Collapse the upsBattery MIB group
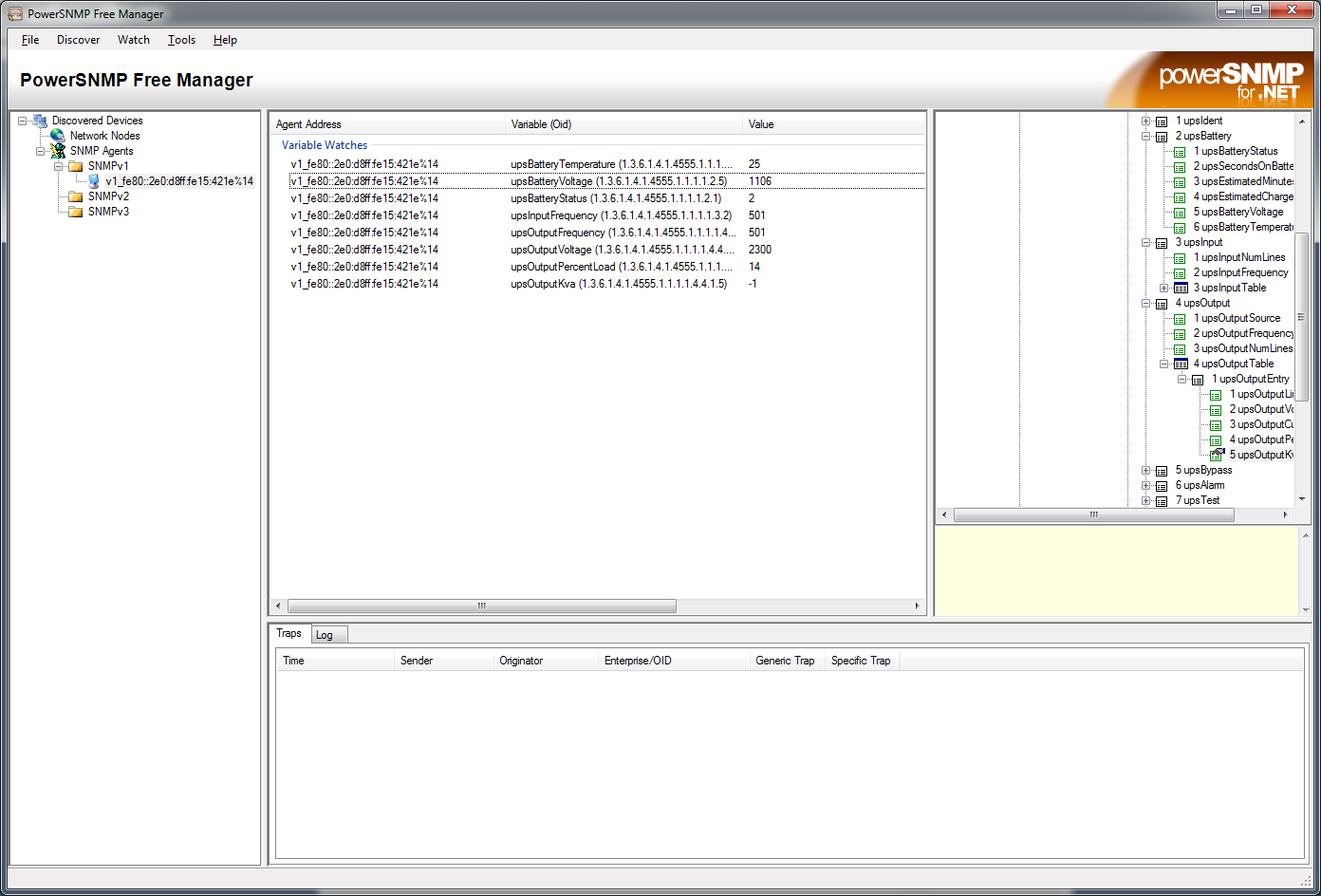This screenshot has width=1321, height=896. 1146,136
